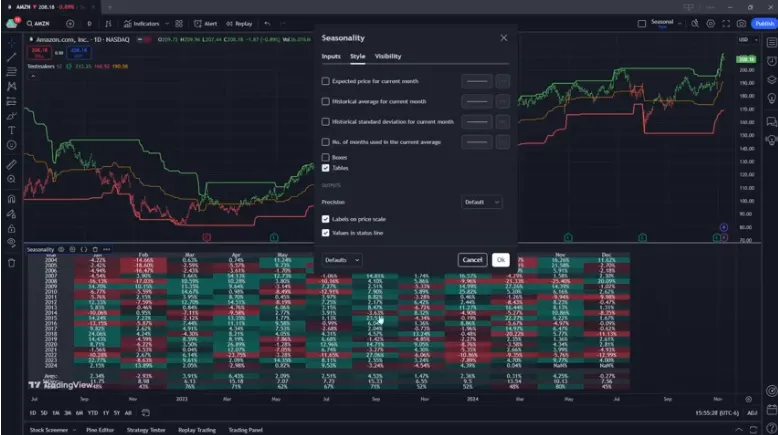
Task: Open the Strategy Tester tab
Action: coord(146,430)
